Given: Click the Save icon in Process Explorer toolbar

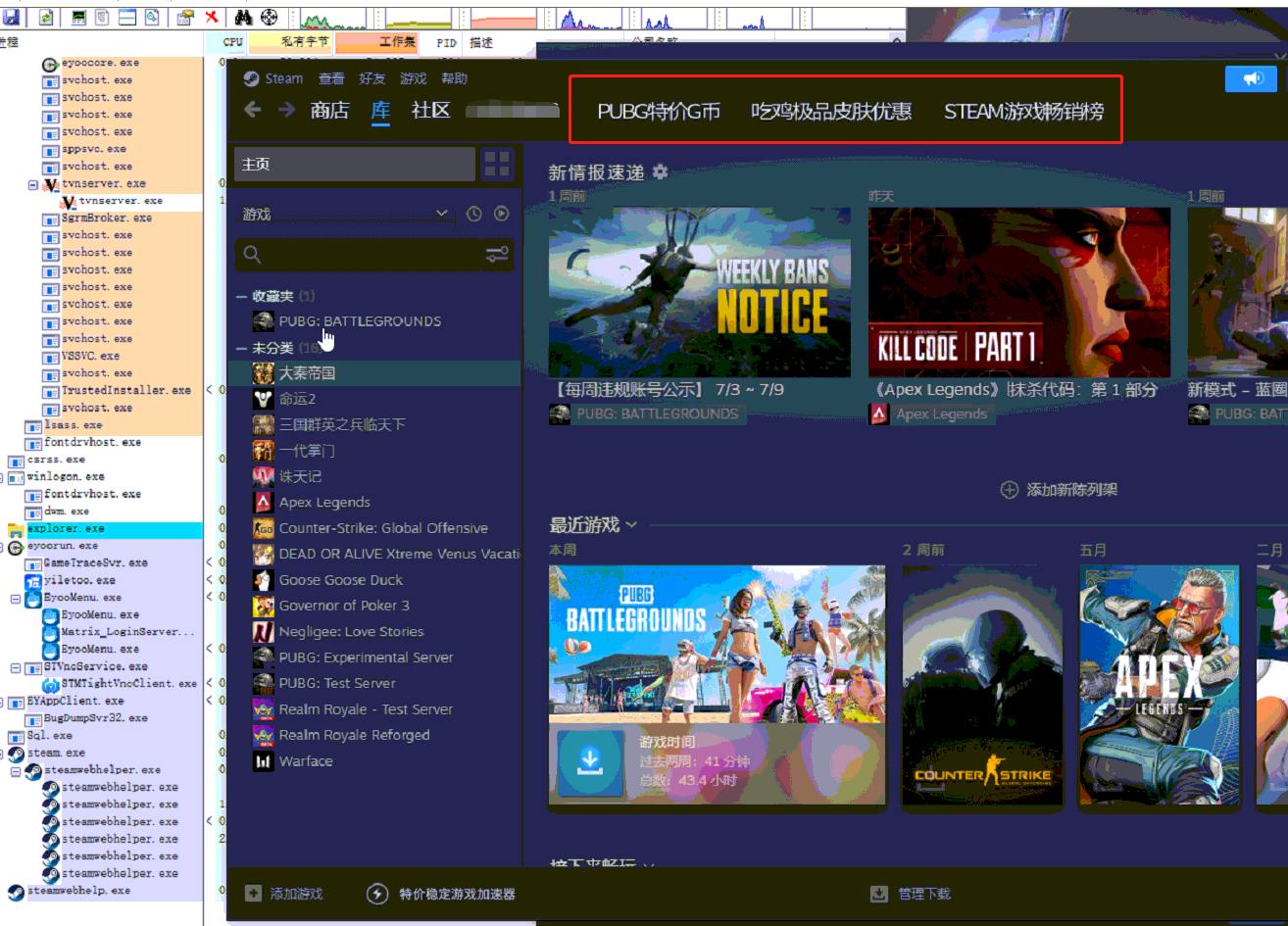Looking at the screenshot, I should tap(11, 18).
